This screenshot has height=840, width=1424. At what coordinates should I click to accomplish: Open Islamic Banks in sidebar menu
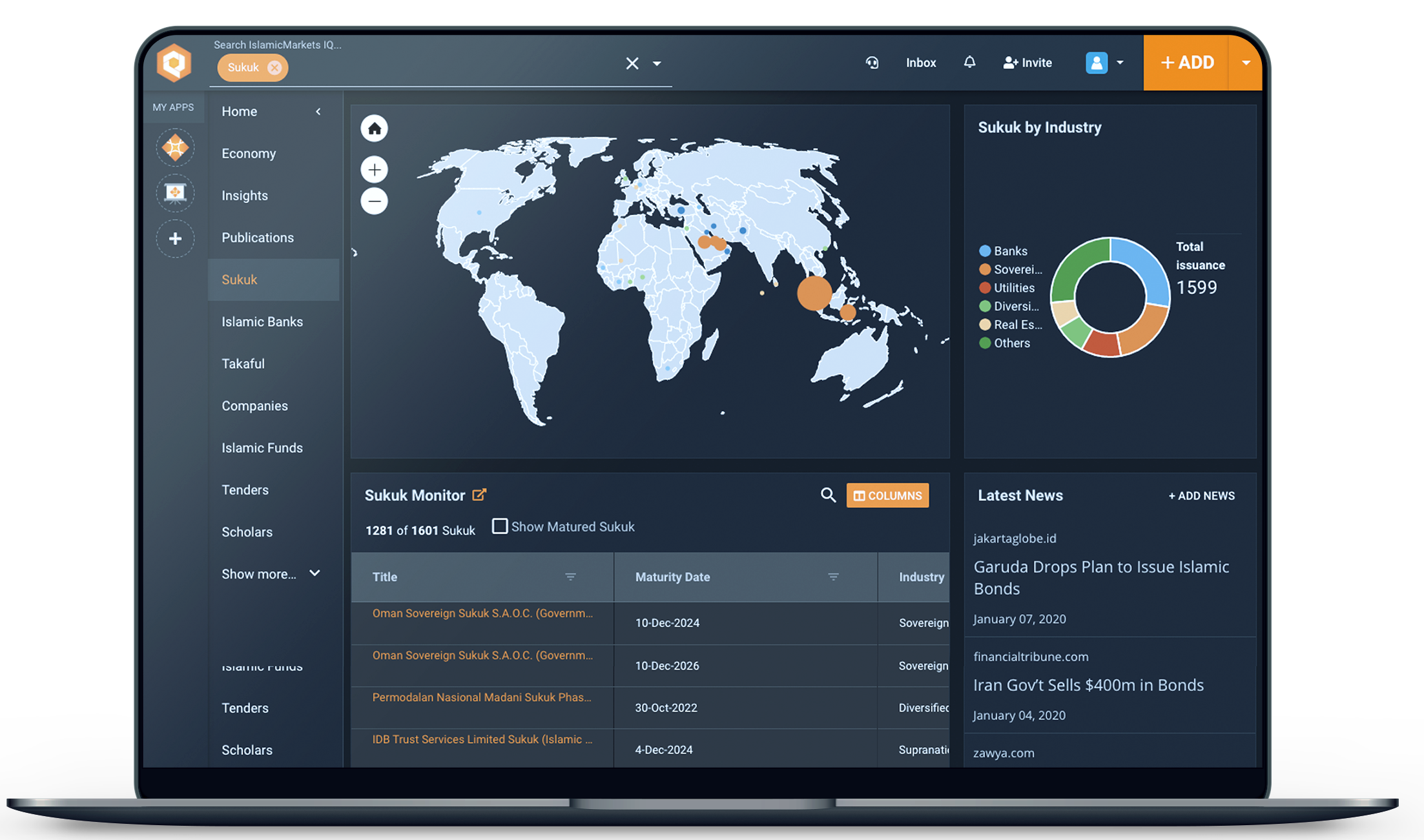[x=262, y=322]
